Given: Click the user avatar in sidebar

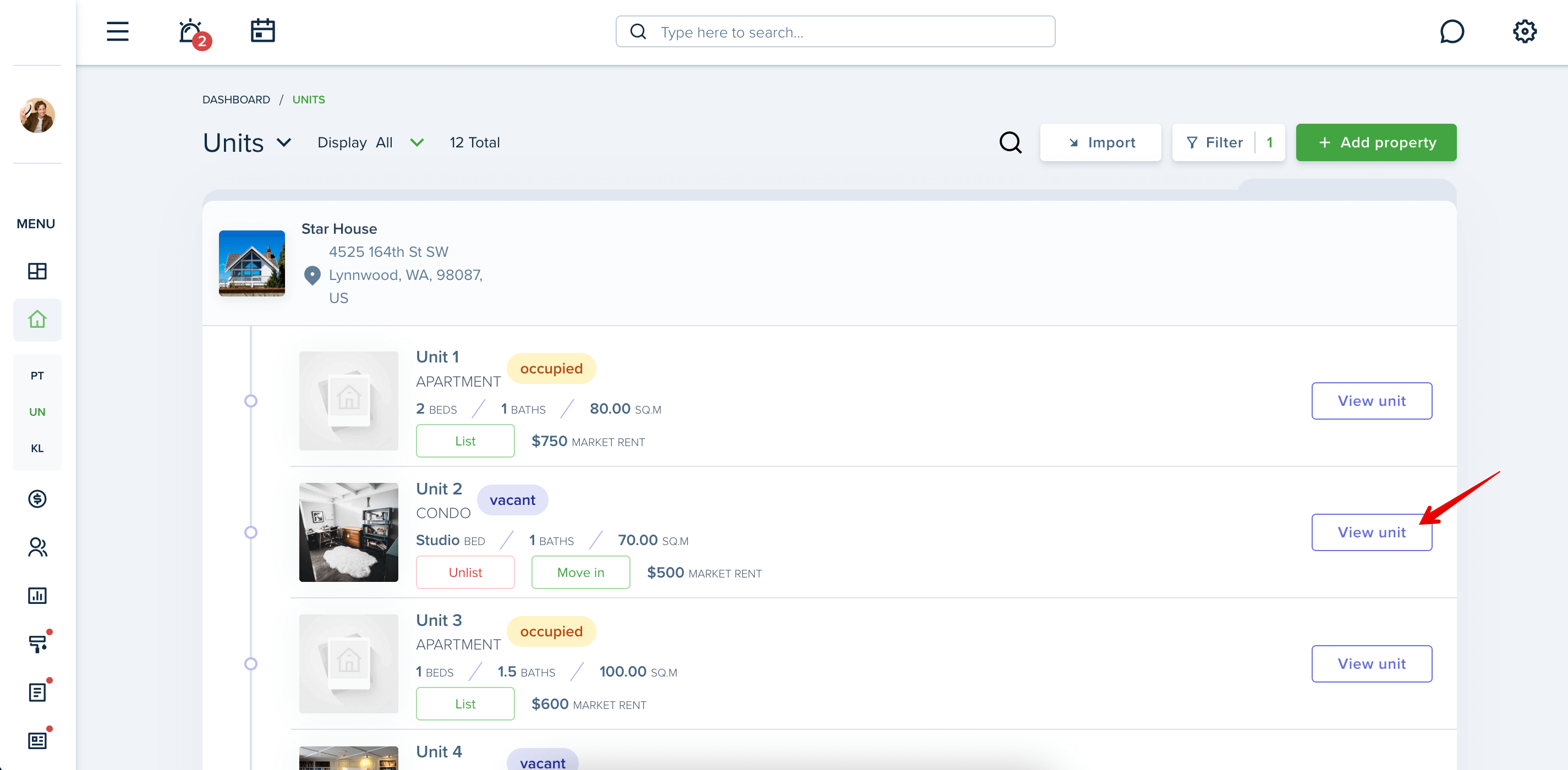Looking at the screenshot, I should click(x=37, y=115).
